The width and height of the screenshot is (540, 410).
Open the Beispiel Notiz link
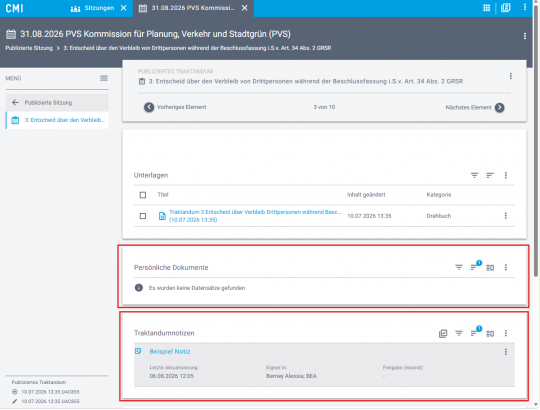tap(169, 351)
